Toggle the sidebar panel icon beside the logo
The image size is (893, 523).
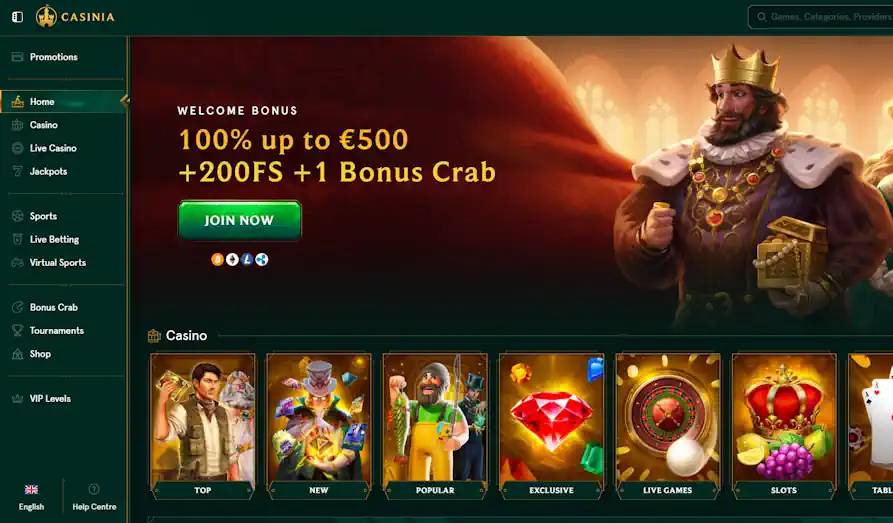pyautogui.click(x=18, y=17)
